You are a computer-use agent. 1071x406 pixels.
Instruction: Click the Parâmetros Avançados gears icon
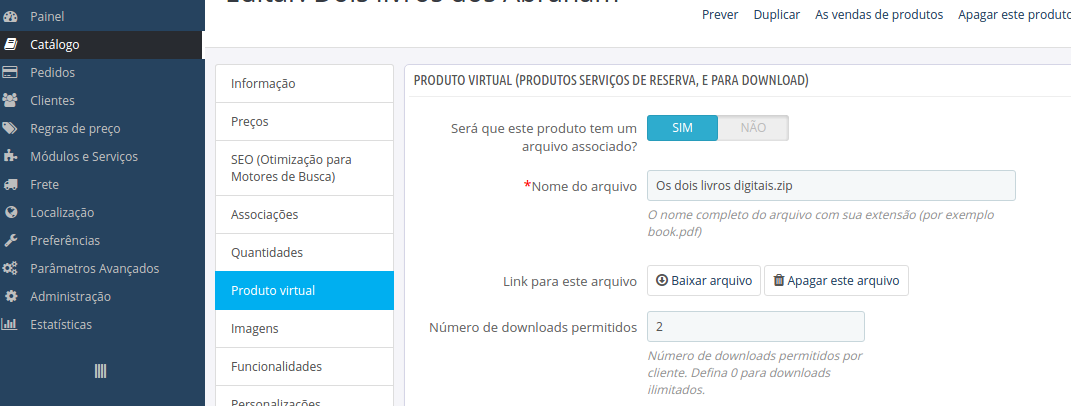click(10, 269)
